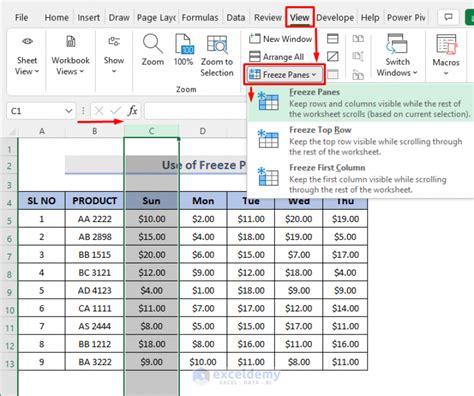Screen dimensions: 474x396
Task: Select column C header
Action: pos(151,131)
